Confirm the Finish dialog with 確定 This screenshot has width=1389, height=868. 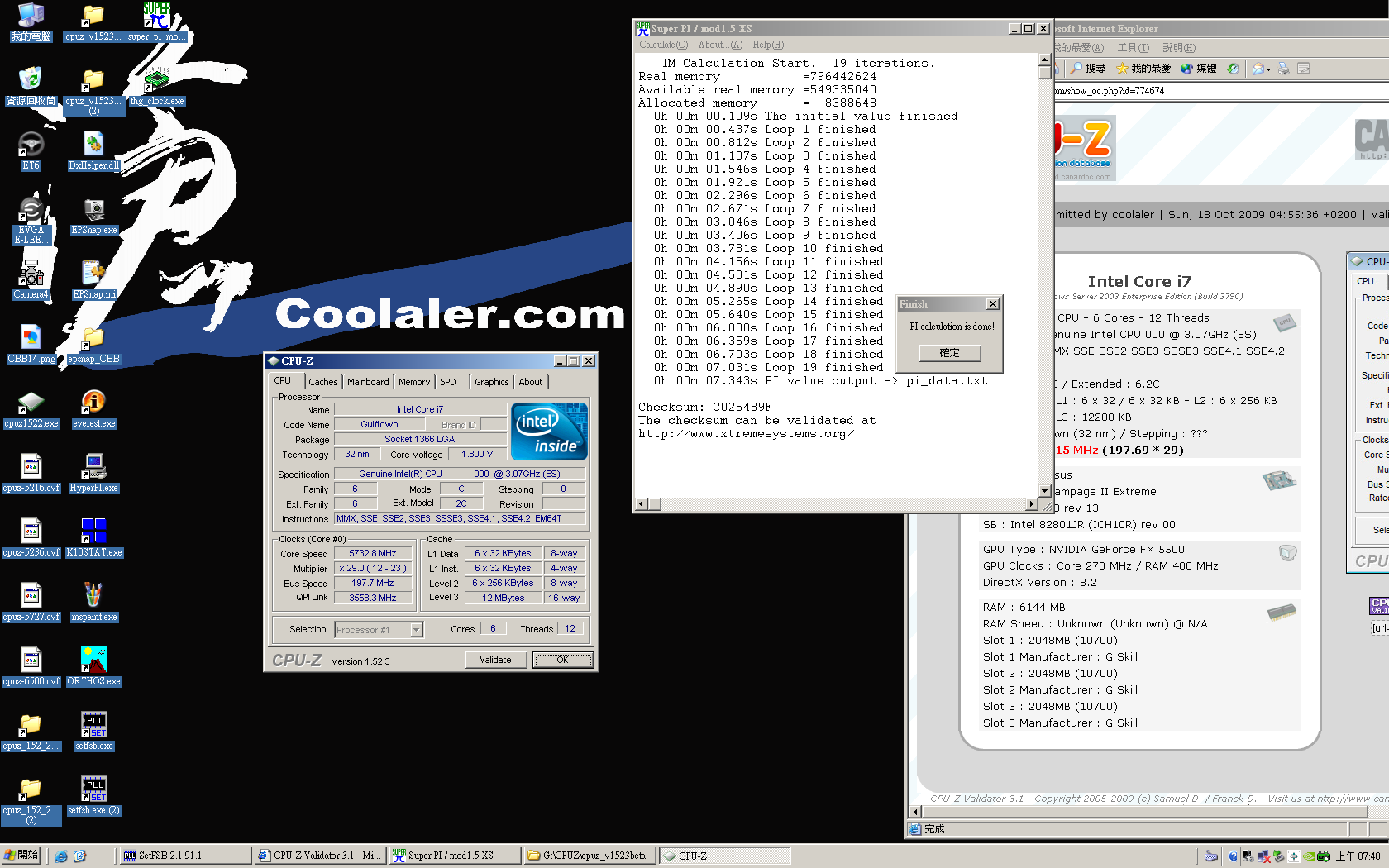[x=950, y=353]
